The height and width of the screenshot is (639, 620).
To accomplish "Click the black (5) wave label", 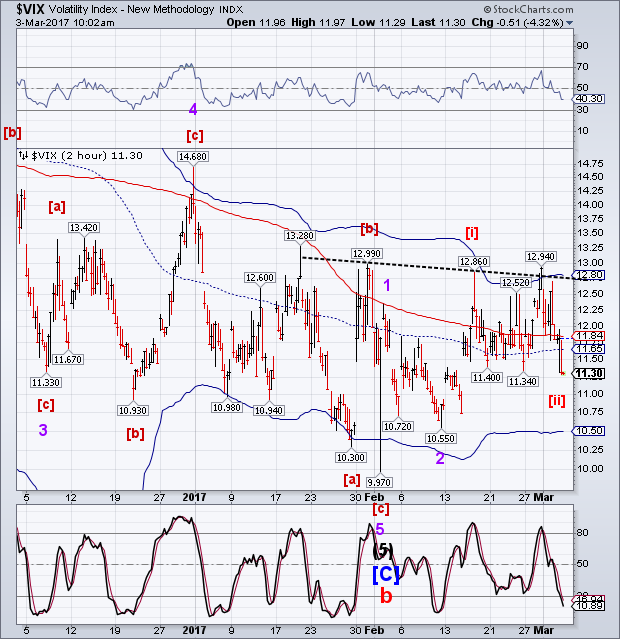I will click(381, 548).
